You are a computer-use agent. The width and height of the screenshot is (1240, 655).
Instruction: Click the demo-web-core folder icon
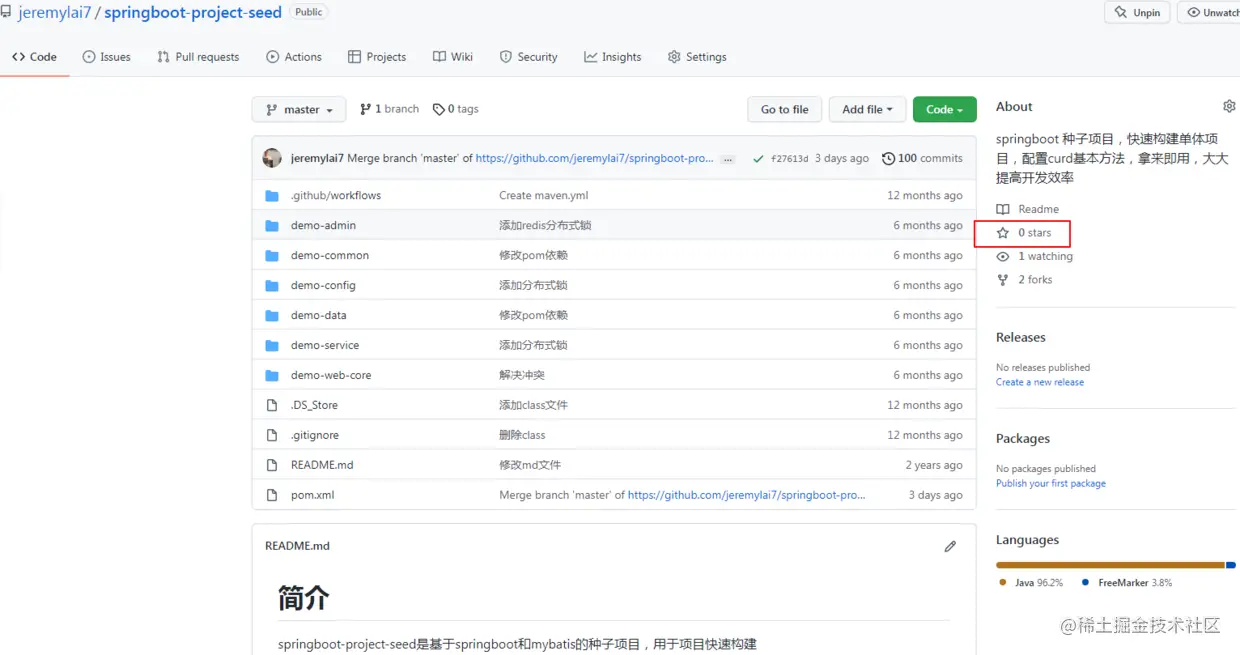[272, 375]
